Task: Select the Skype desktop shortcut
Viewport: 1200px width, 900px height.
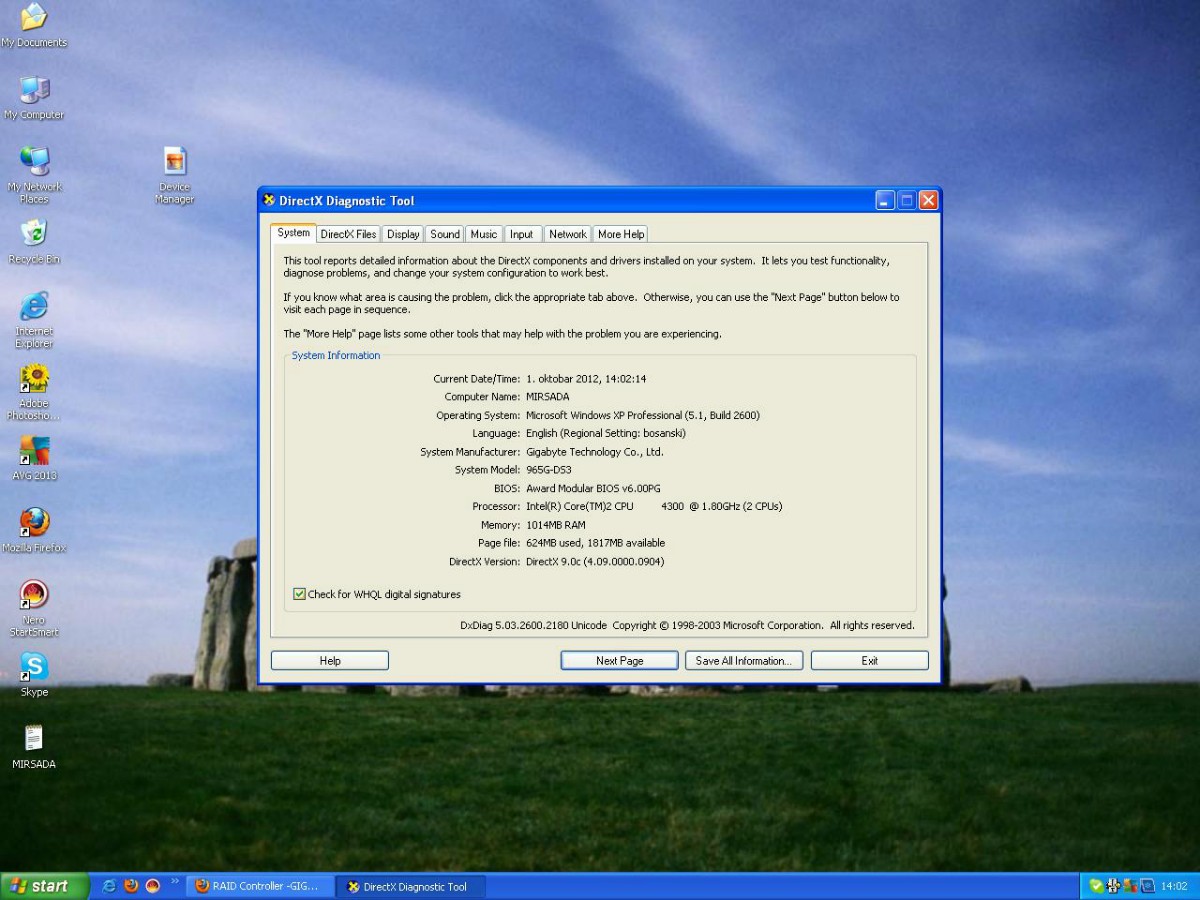Action: click(34, 674)
